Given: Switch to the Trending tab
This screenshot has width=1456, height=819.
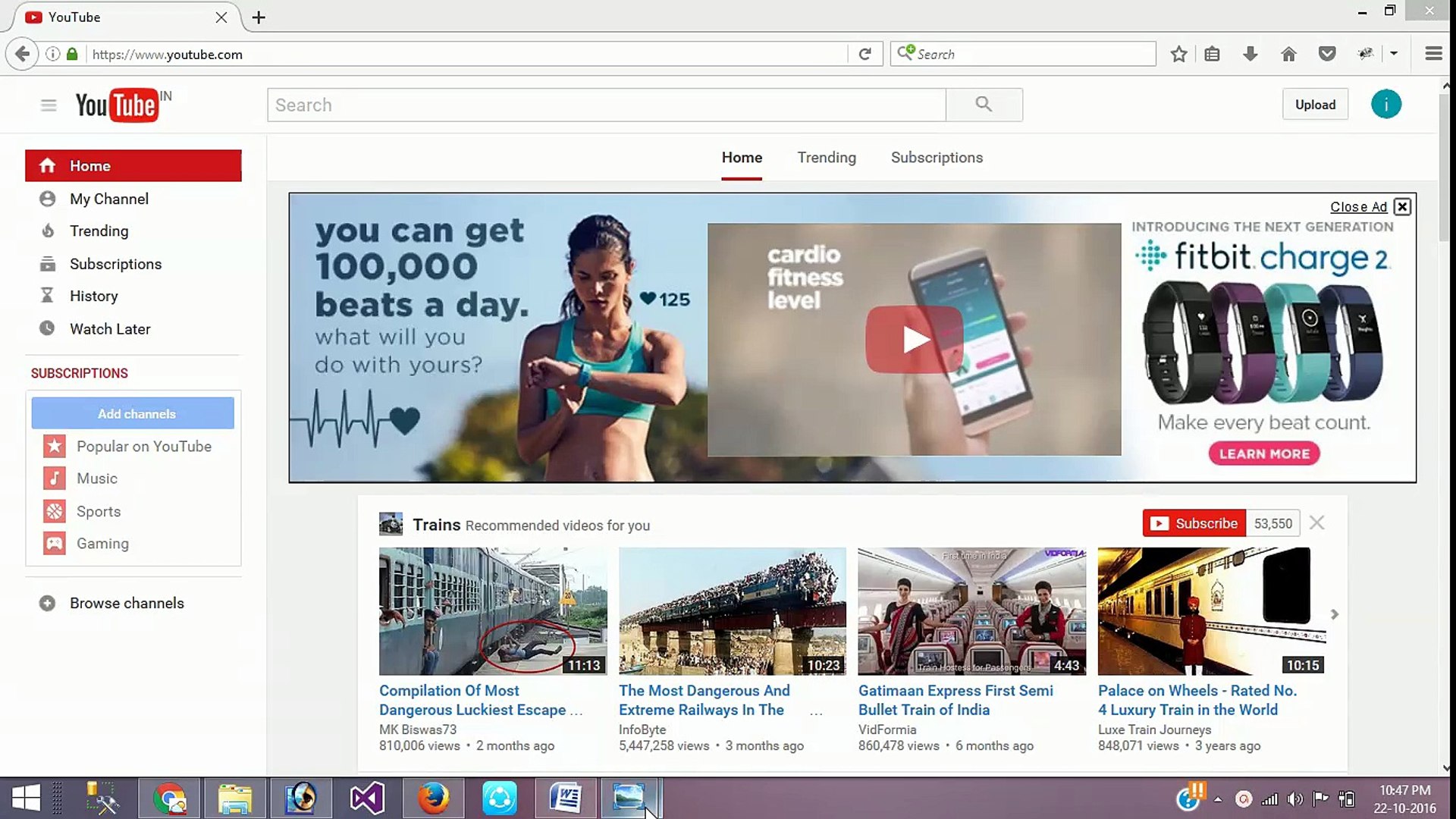Looking at the screenshot, I should click(x=826, y=158).
